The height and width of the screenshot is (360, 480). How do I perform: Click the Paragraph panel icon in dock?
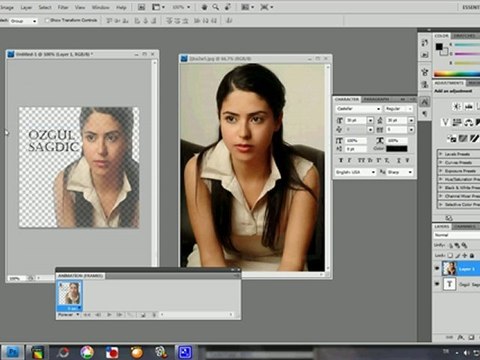tap(424, 114)
